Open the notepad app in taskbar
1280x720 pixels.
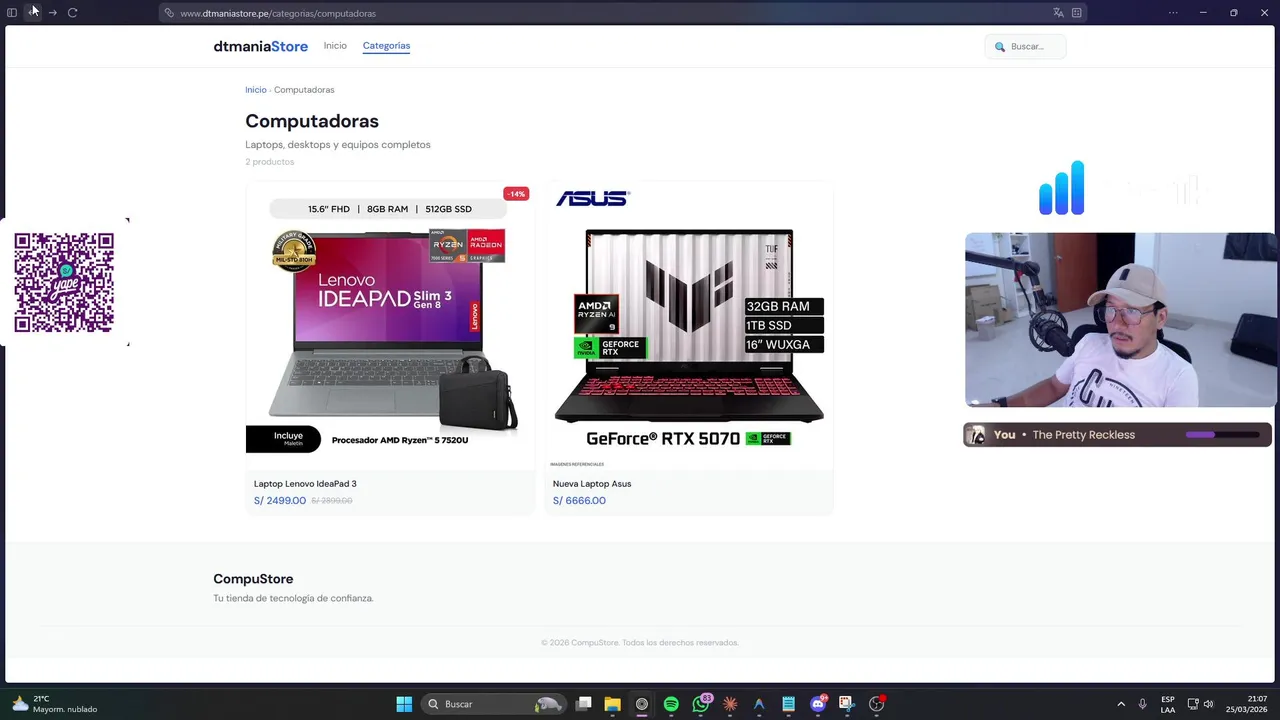(788, 704)
